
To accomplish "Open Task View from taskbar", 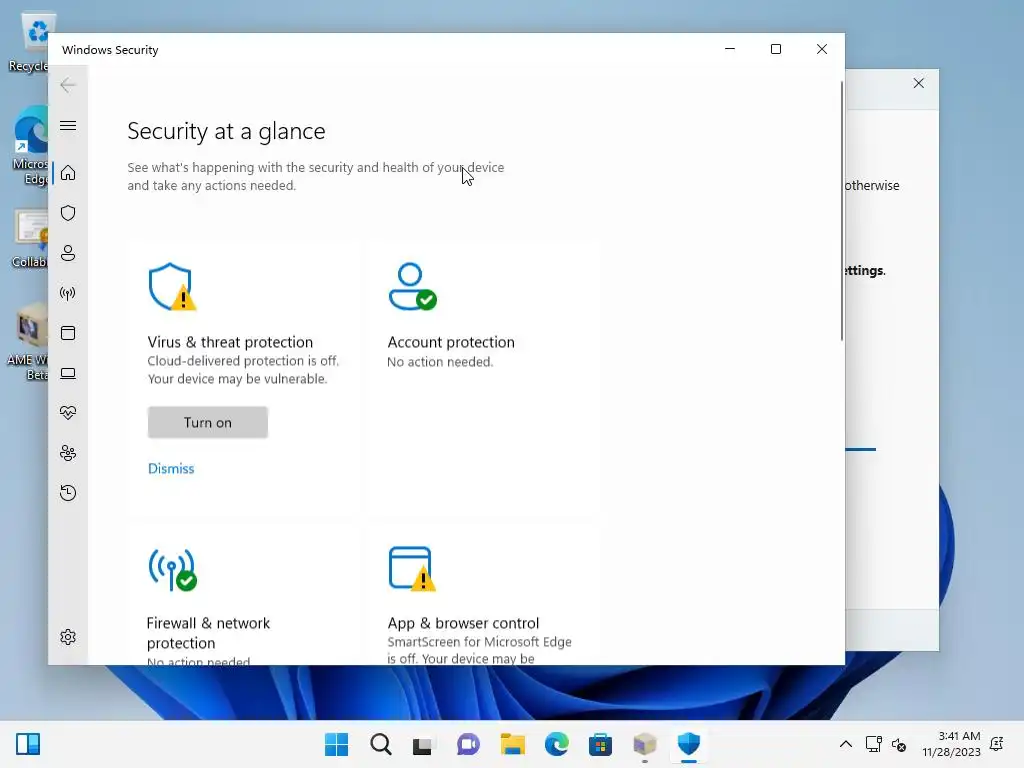I will coord(424,744).
